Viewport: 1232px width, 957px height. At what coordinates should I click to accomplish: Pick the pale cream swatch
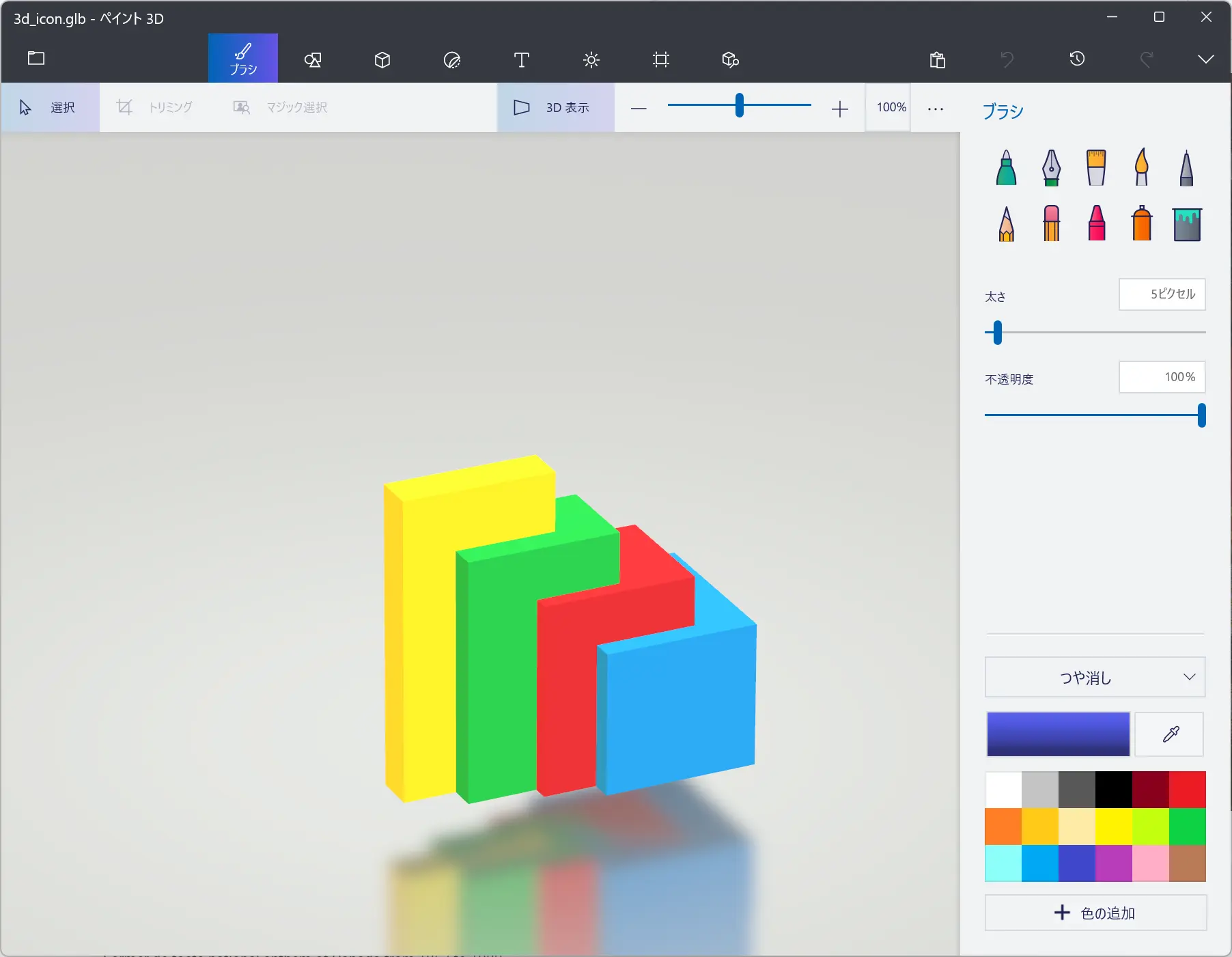[x=1078, y=827]
